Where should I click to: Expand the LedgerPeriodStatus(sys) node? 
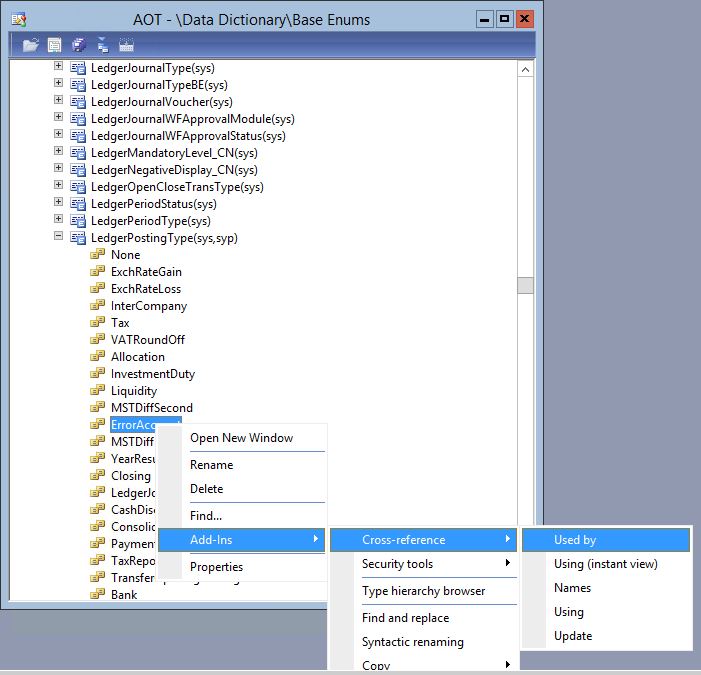58,203
